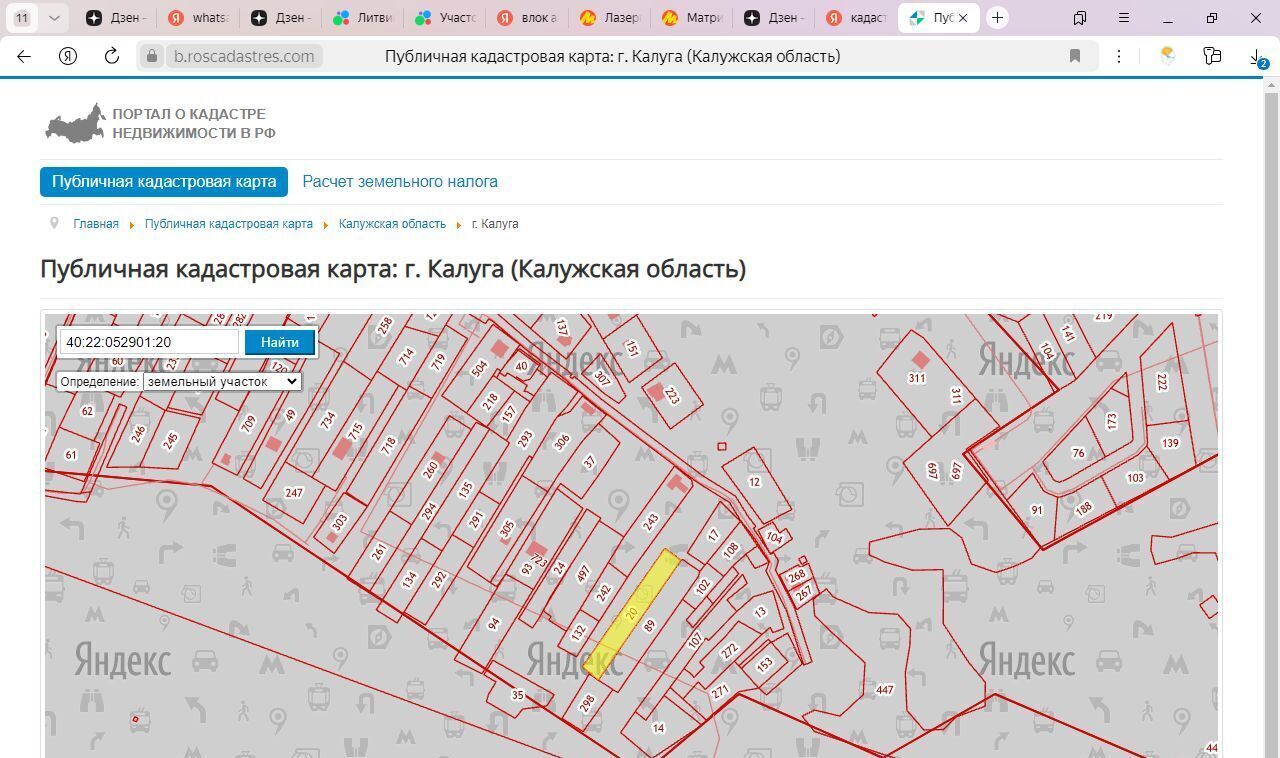1280x758 pixels.
Task: Click the Russia map portal logo
Action: click(75, 123)
